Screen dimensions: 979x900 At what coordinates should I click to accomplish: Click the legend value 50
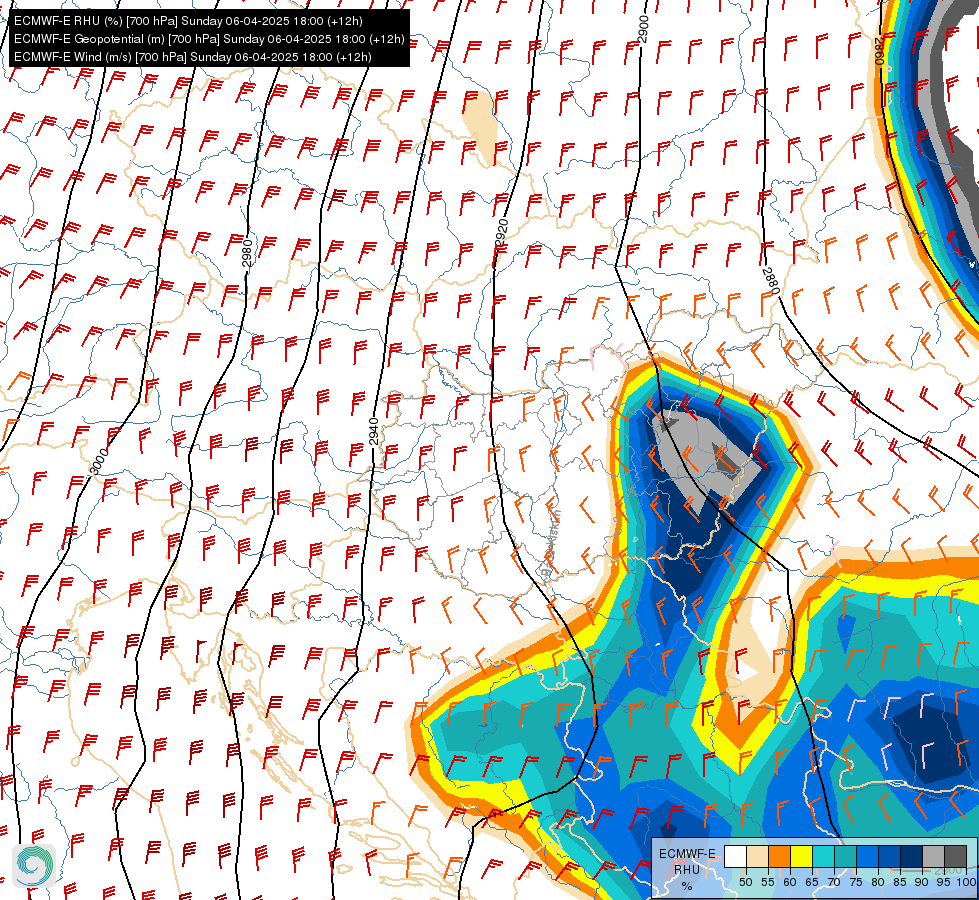[745, 882]
